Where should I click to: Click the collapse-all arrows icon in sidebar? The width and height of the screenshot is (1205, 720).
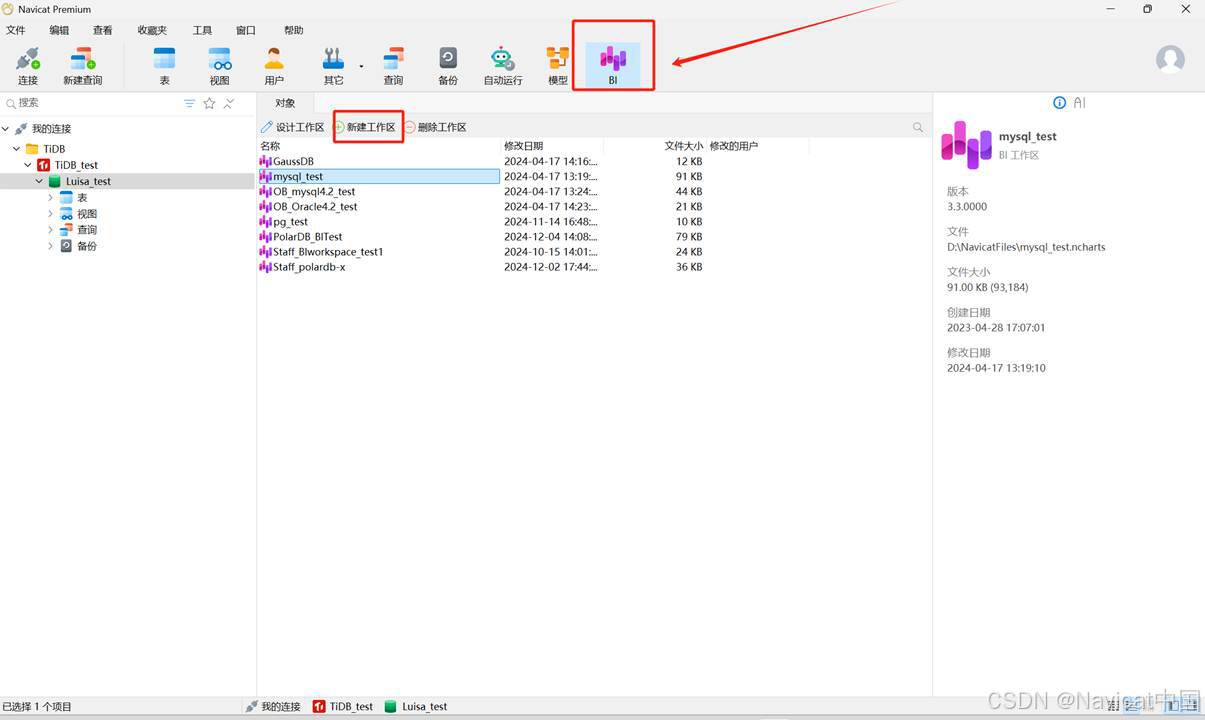click(229, 103)
